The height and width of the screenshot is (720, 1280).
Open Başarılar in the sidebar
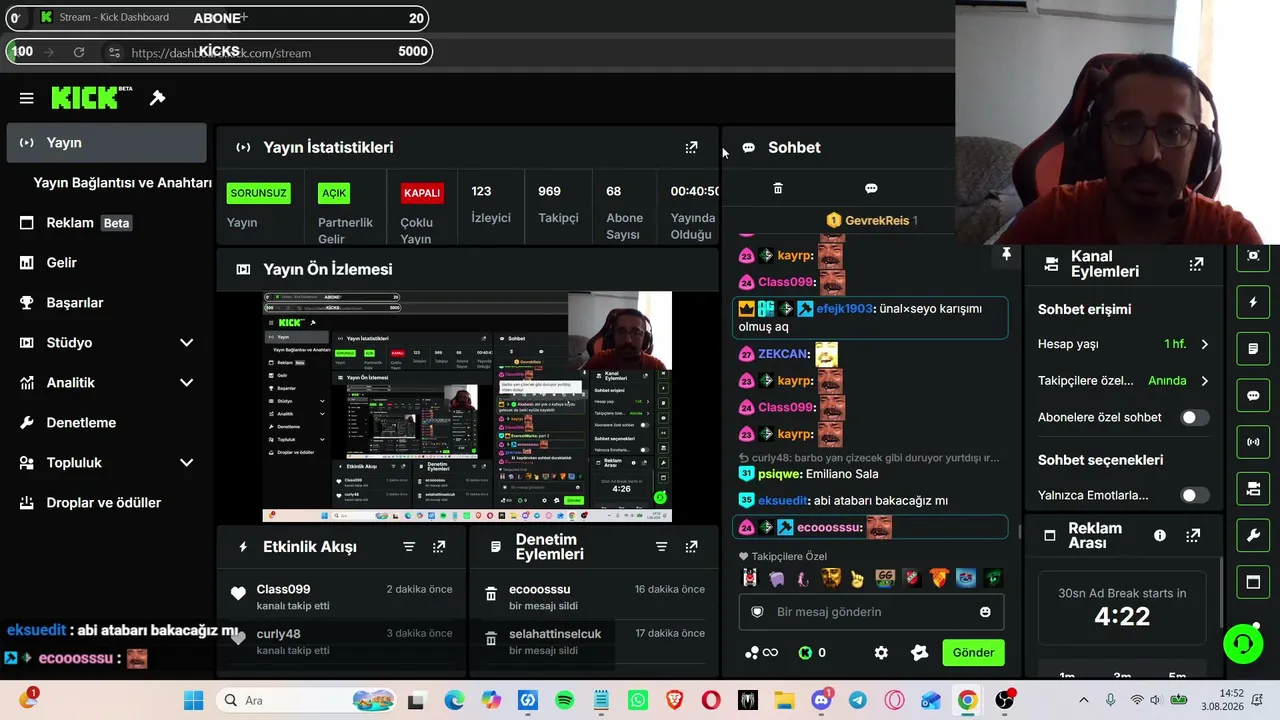tap(106, 303)
